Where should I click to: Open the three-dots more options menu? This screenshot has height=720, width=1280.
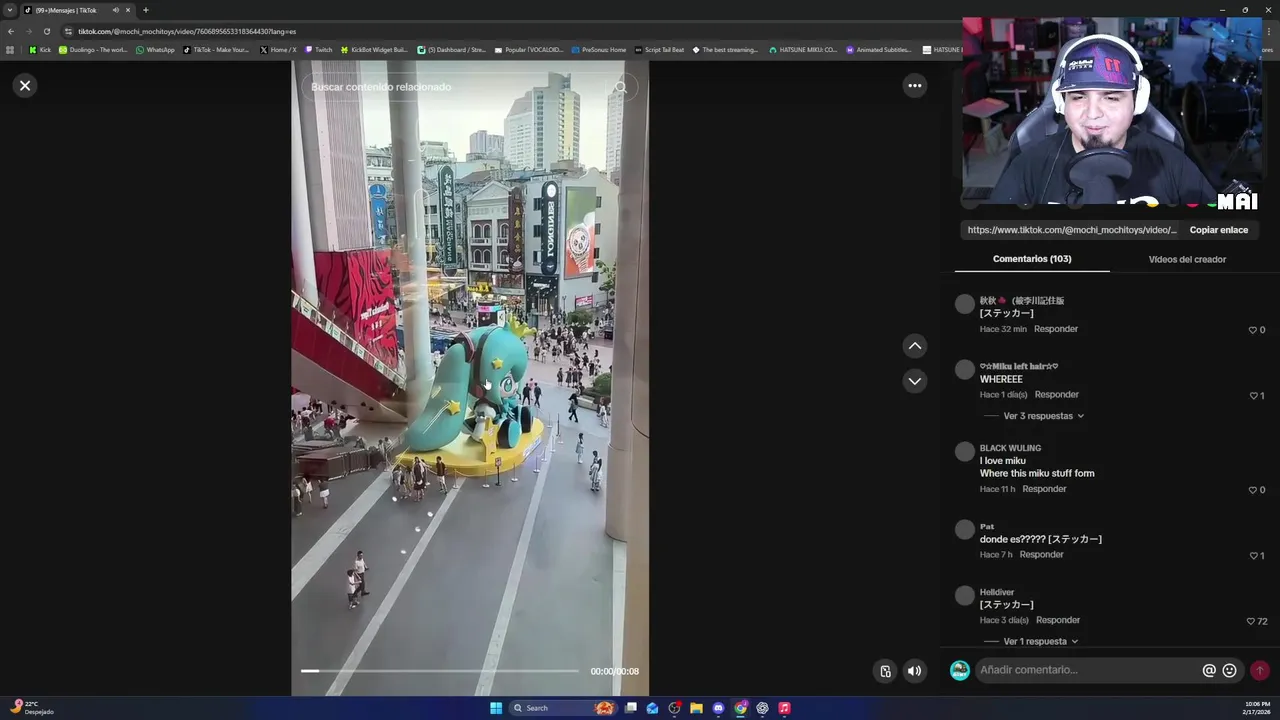pos(914,86)
